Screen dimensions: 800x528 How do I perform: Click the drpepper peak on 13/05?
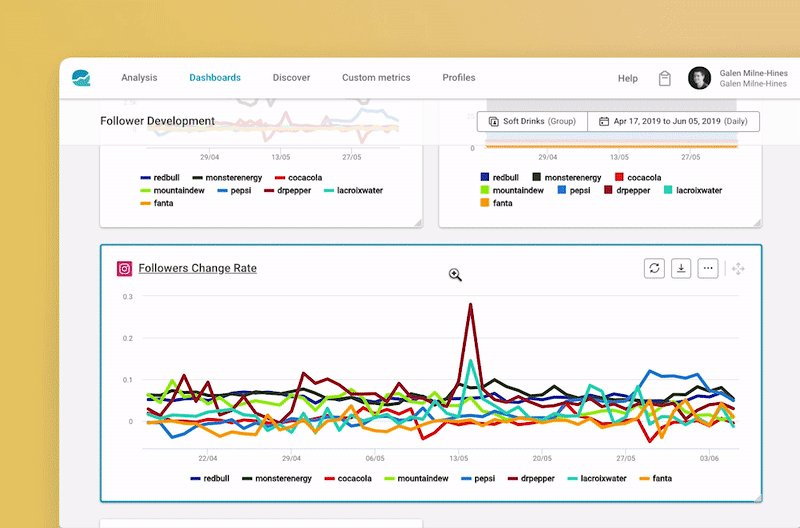click(x=470, y=305)
